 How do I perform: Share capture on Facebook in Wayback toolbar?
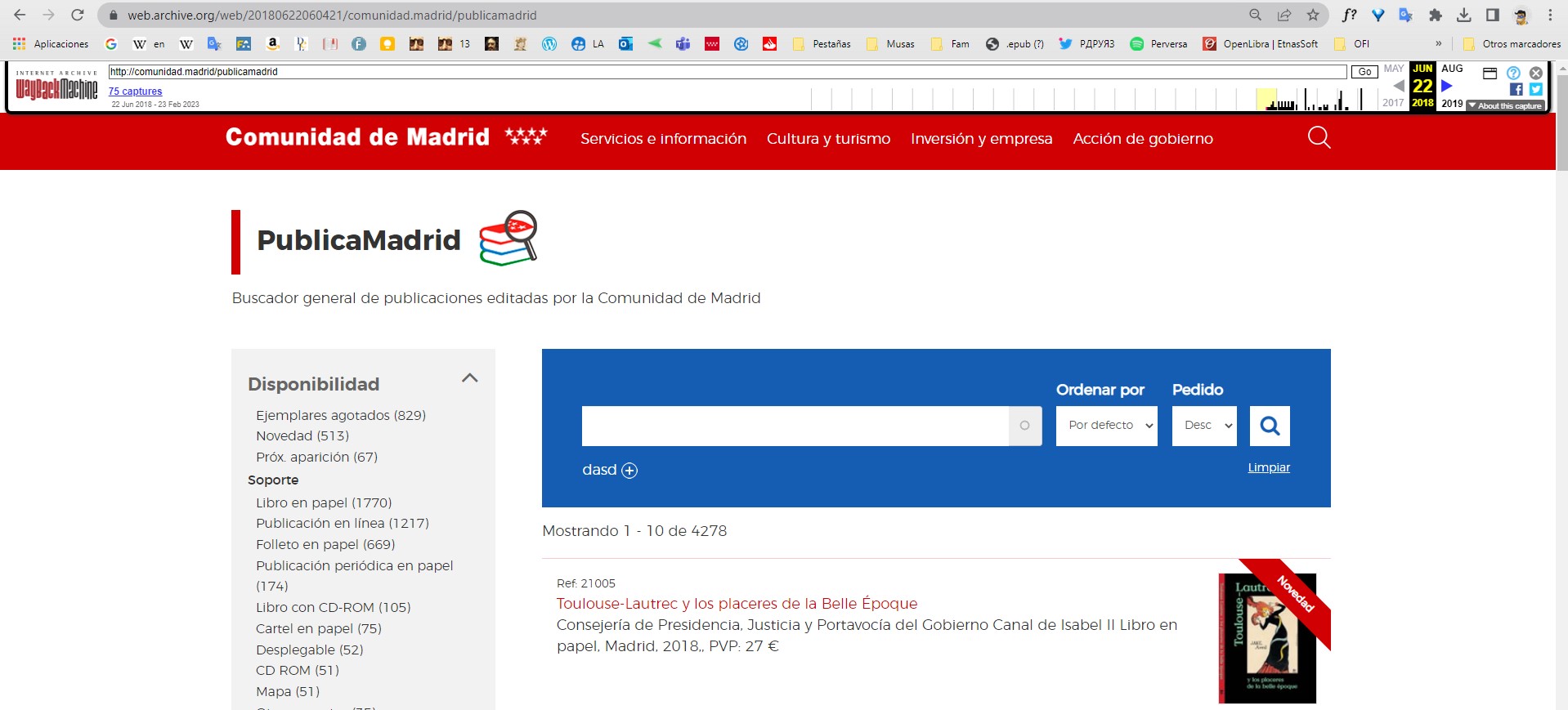tap(1516, 89)
